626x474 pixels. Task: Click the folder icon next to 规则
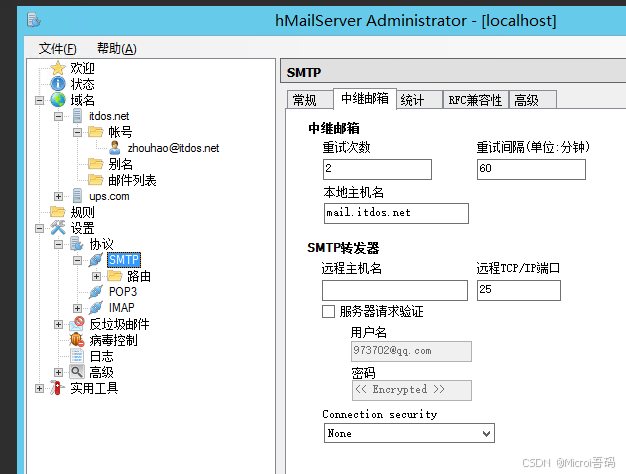pos(58,212)
